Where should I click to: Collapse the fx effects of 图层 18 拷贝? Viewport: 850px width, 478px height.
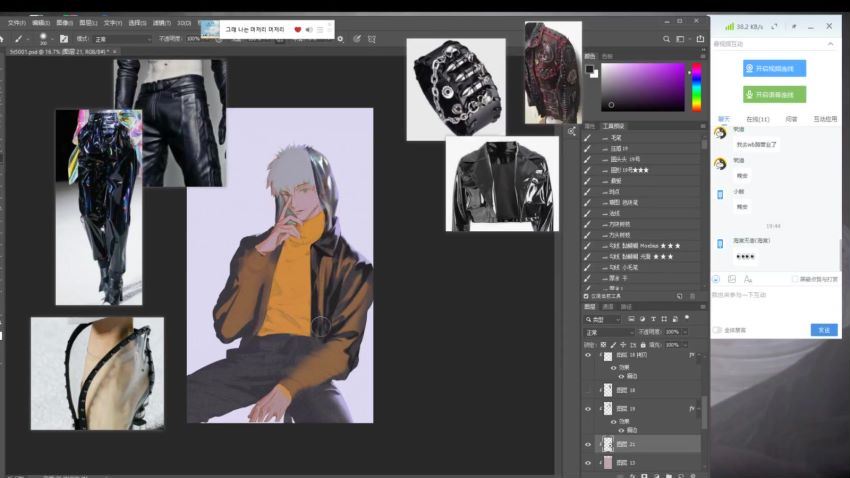[699, 356]
